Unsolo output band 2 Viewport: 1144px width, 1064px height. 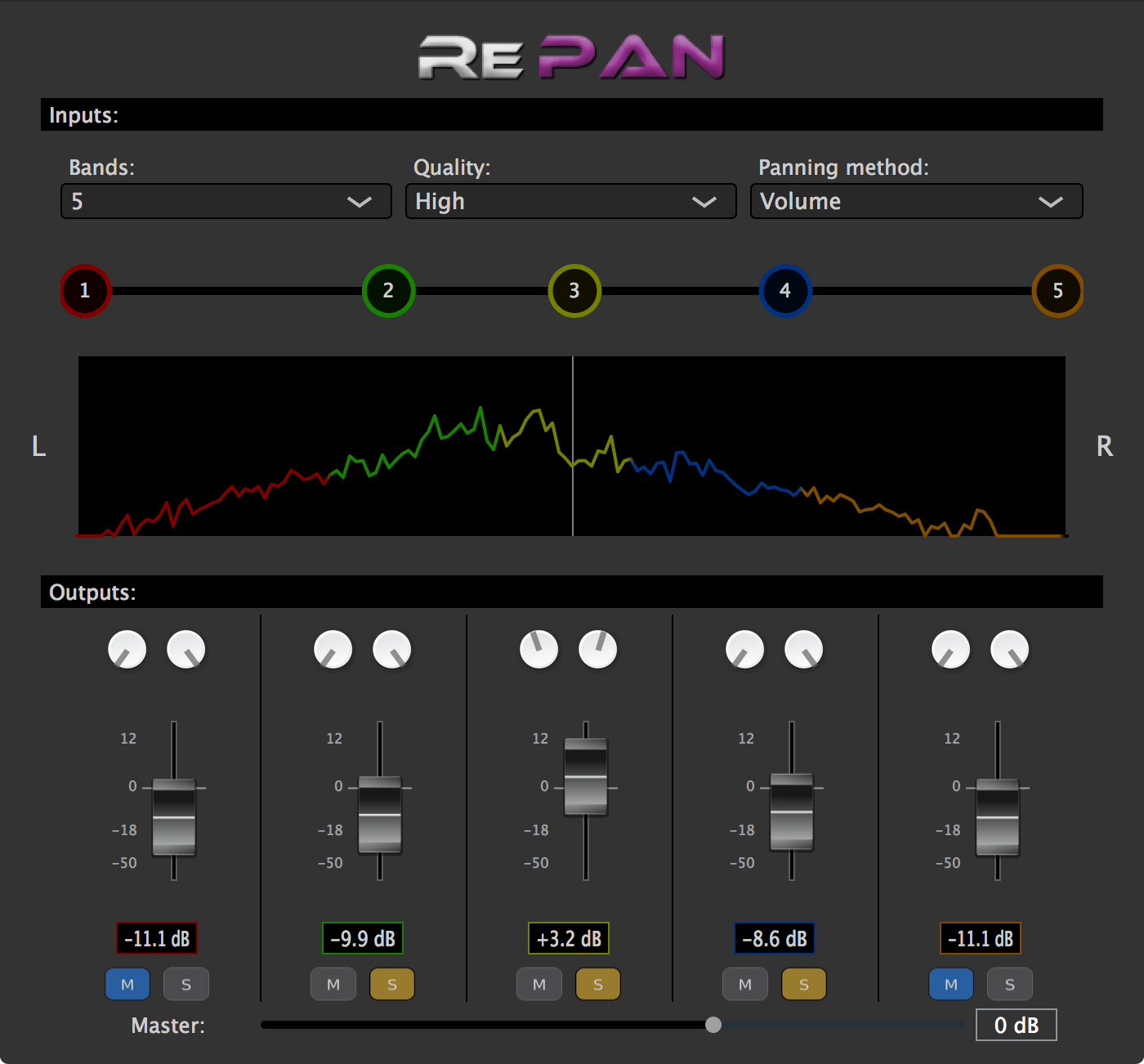392,985
